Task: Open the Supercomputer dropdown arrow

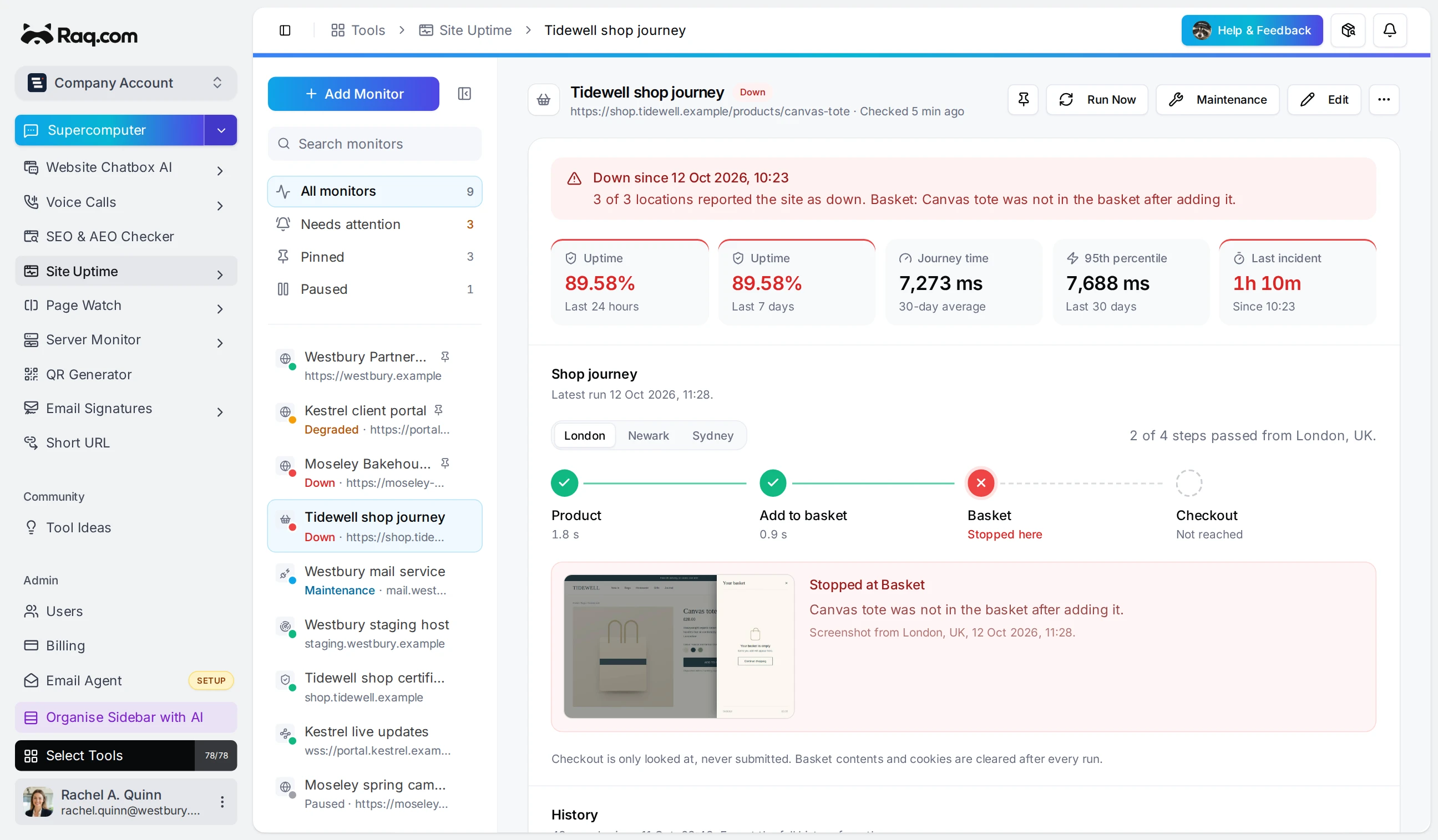Action: point(221,130)
